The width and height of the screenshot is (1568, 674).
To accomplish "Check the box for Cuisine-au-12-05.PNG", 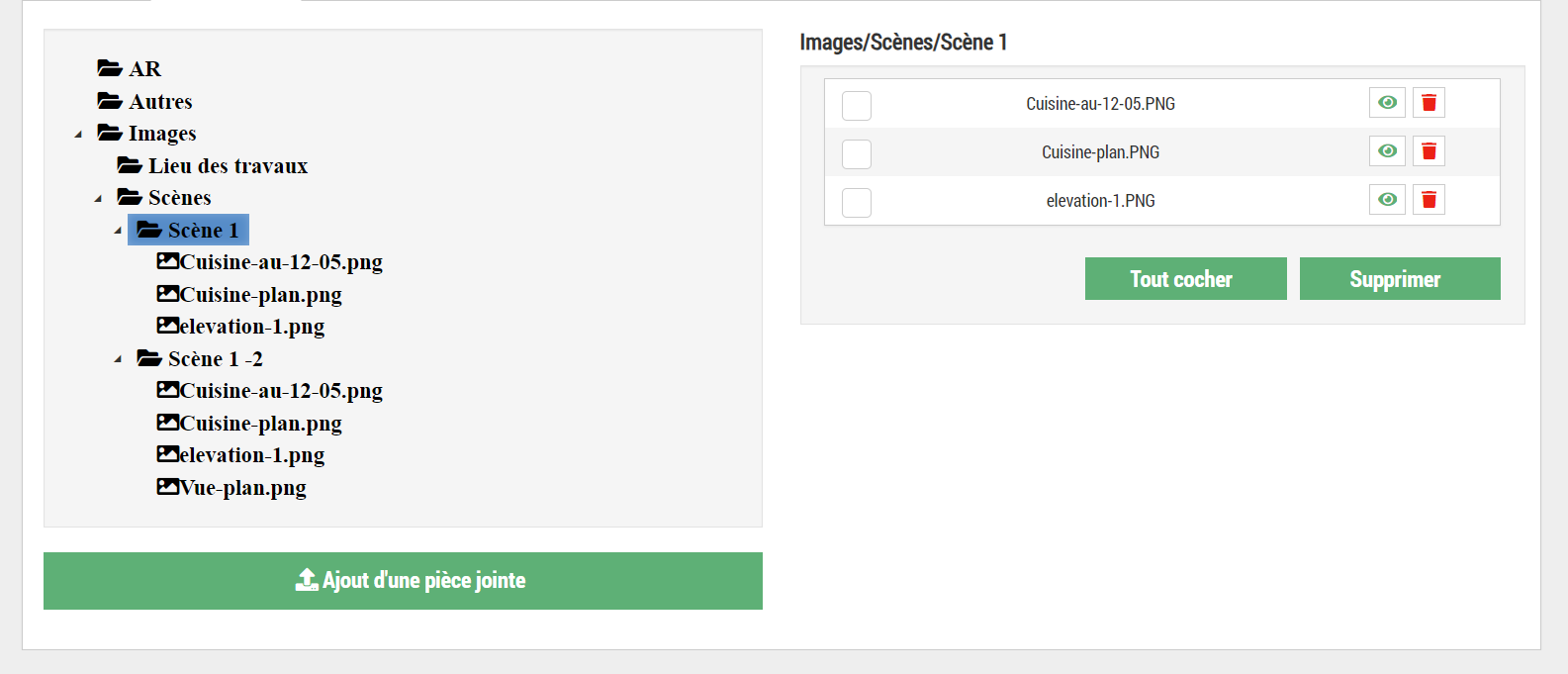I will tap(857, 106).
